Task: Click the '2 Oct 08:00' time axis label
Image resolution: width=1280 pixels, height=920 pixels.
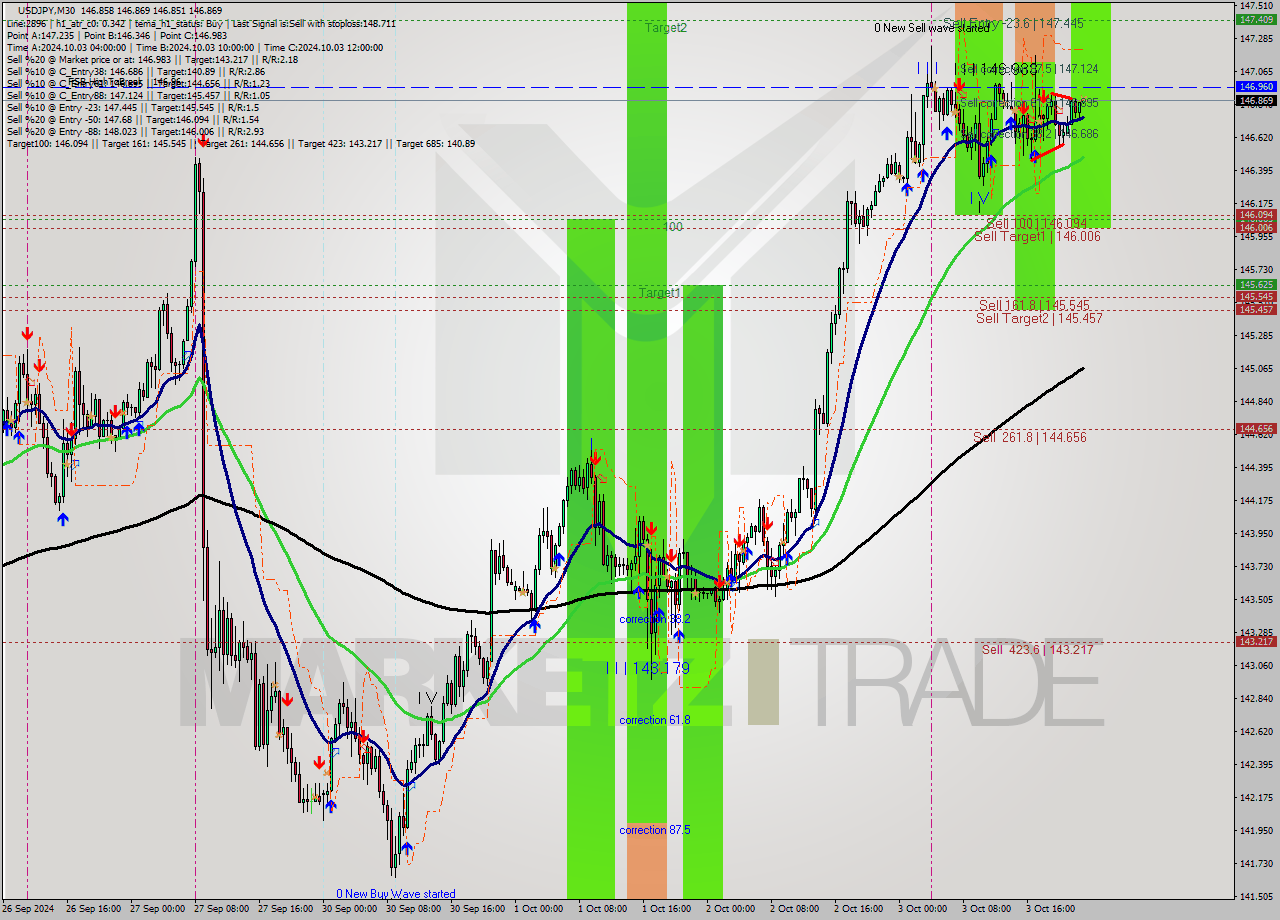Action: 794,909
